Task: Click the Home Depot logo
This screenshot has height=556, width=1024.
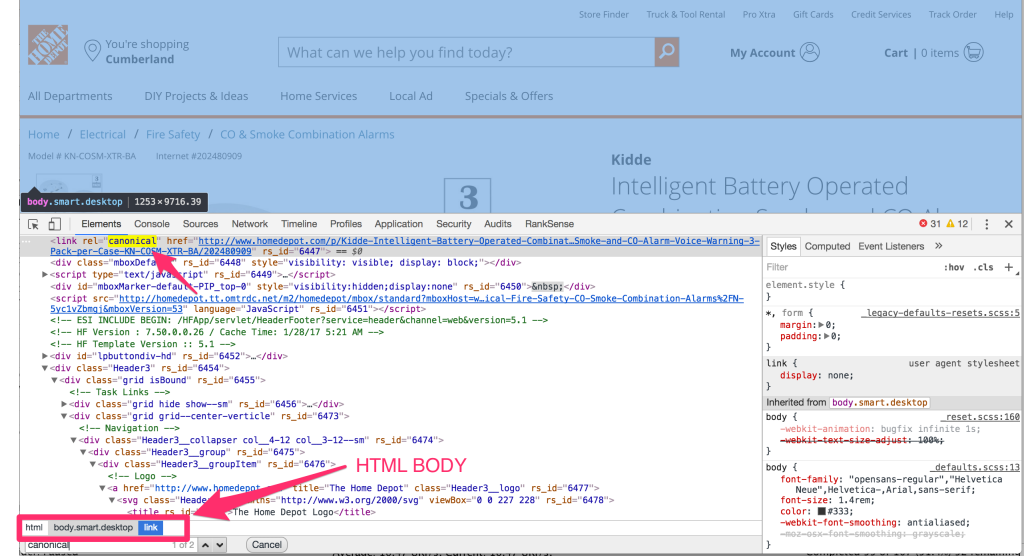Action: (x=48, y=45)
